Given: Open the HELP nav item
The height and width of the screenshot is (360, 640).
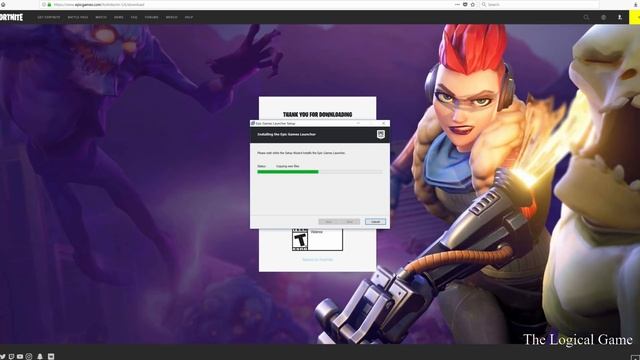Looking at the screenshot, I should click(x=189, y=18).
